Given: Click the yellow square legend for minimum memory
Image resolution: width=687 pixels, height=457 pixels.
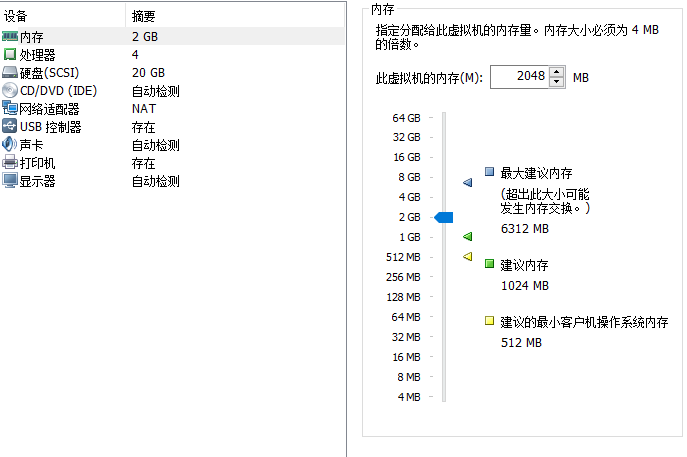Looking at the screenshot, I should (489, 321).
